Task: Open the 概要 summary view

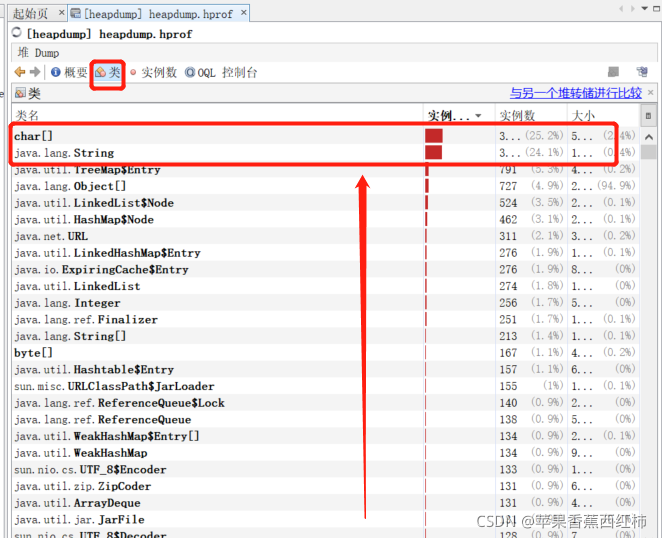Action: tap(69, 72)
